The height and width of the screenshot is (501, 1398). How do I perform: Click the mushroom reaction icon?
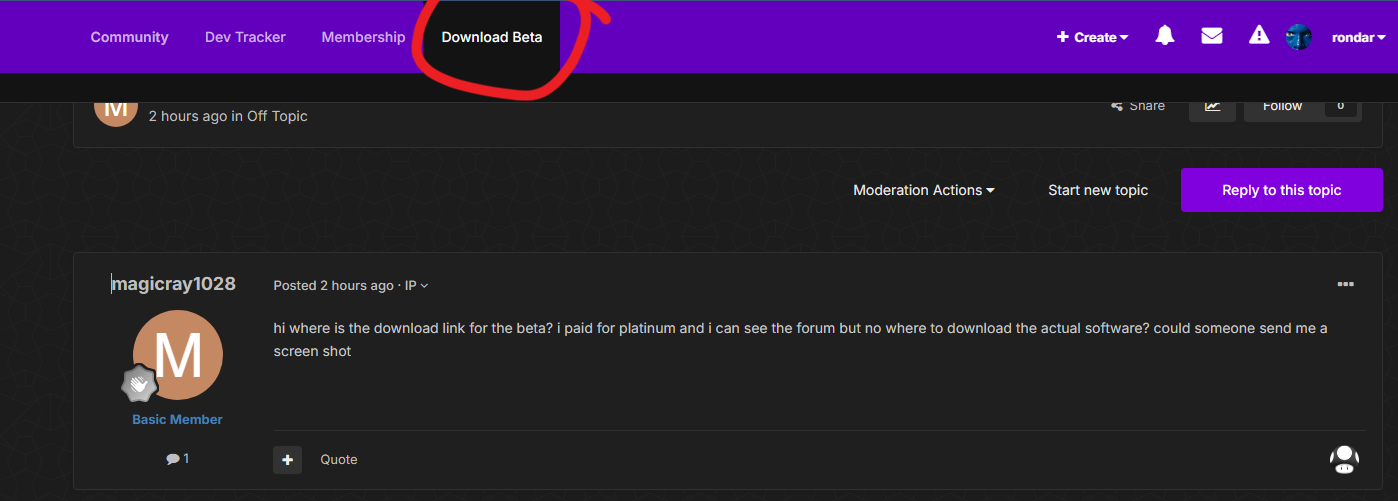(1344, 459)
